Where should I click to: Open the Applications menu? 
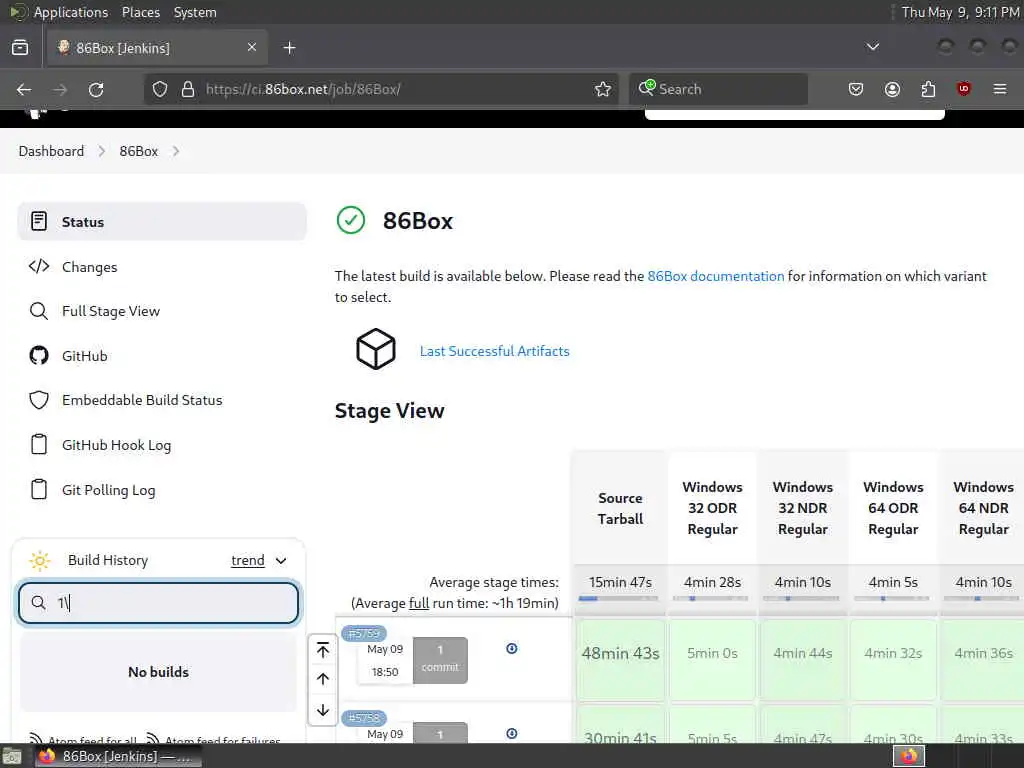tap(71, 12)
